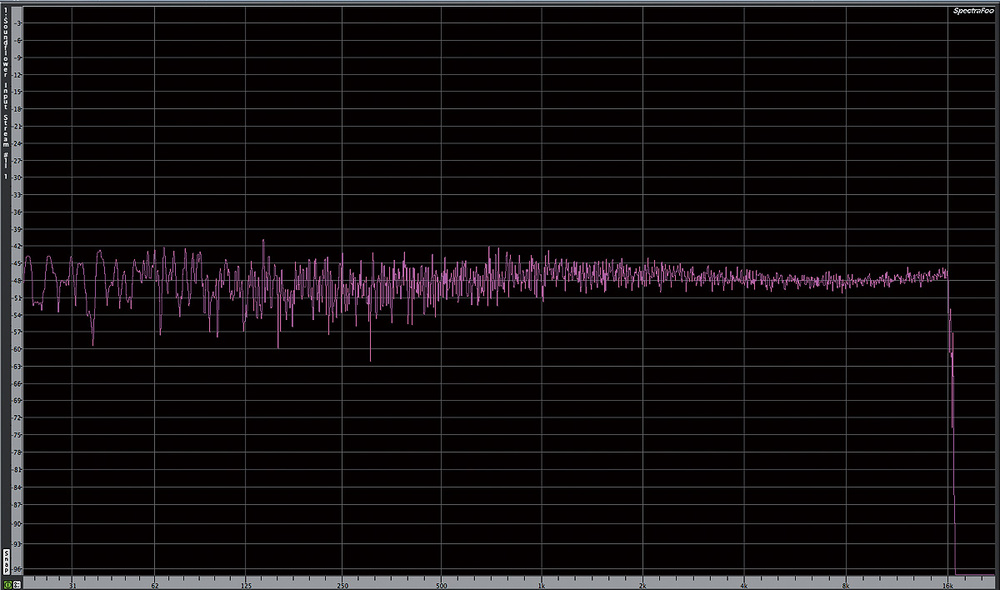Click the 2k frequency label
Viewport: 1000px width, 590px height.
(643, 586)
